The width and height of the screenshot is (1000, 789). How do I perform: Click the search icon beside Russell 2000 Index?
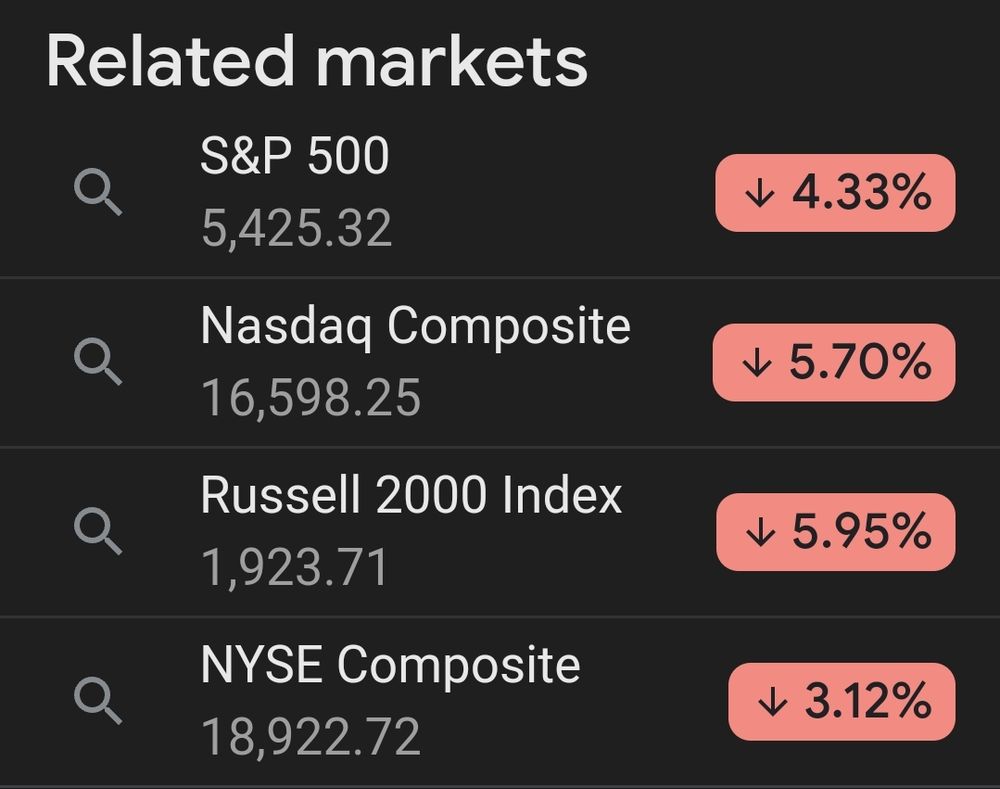tap(98, 531)
